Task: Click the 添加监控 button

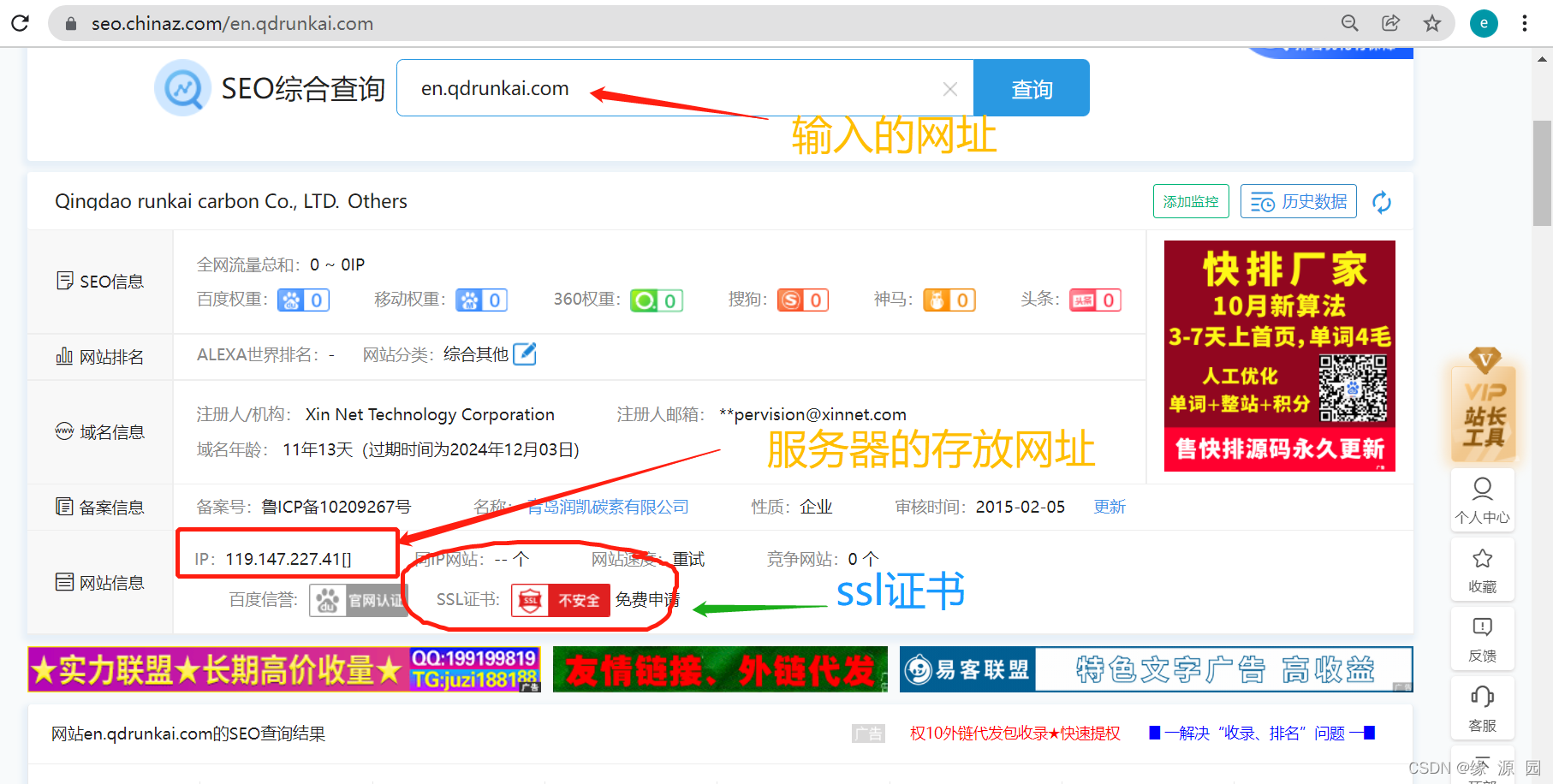Action: click(1191, 201)
